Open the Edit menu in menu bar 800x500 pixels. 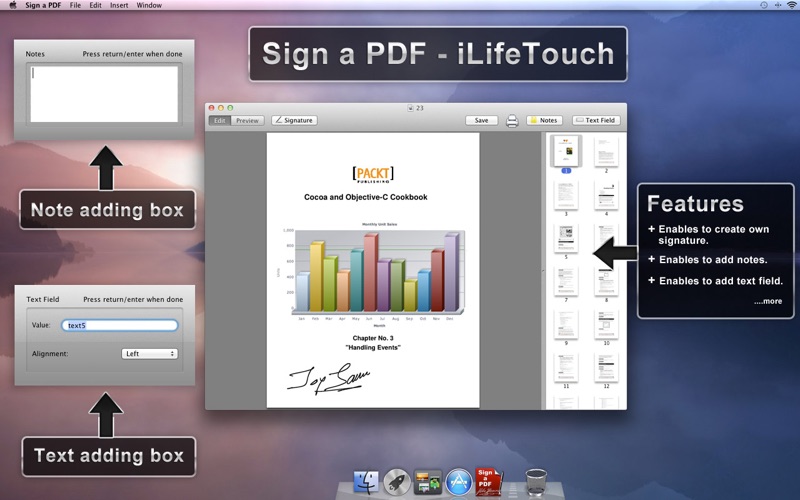coord(95,5)
